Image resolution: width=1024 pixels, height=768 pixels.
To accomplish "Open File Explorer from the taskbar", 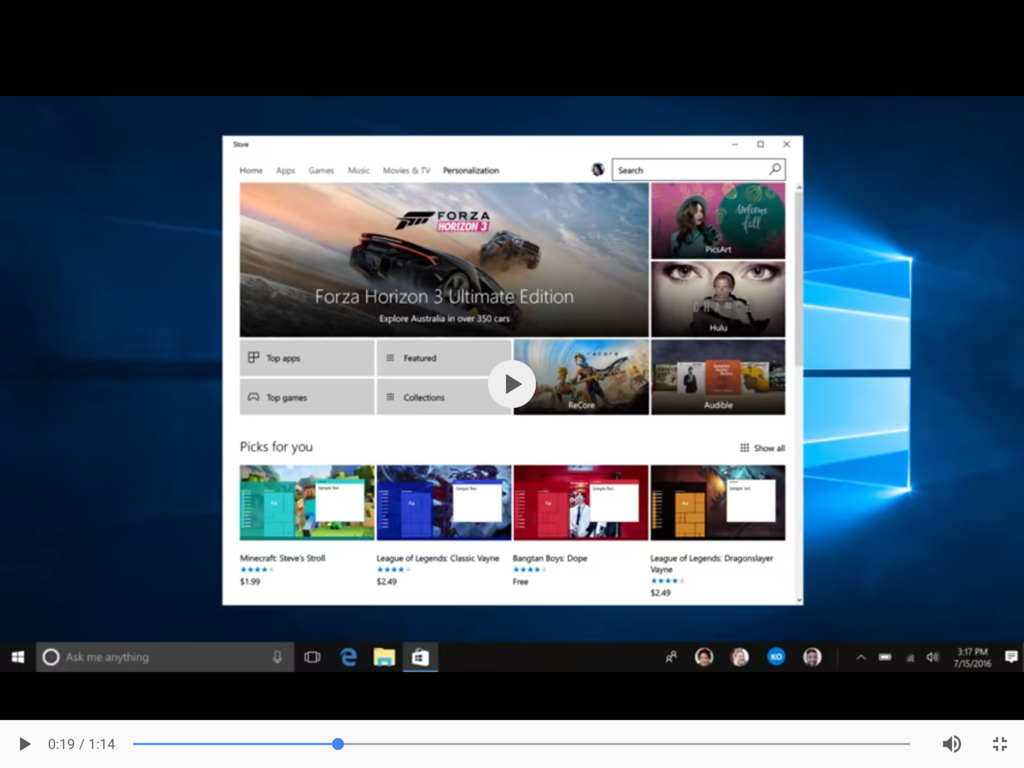I will pyautogui.click(x=384, y=657).
